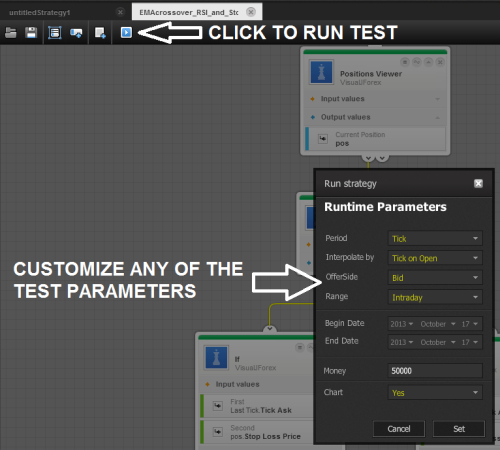This screenshot has width=500, height=450.
Task: Expand Input values in Positions Viewer
Action: coord(438,99)
